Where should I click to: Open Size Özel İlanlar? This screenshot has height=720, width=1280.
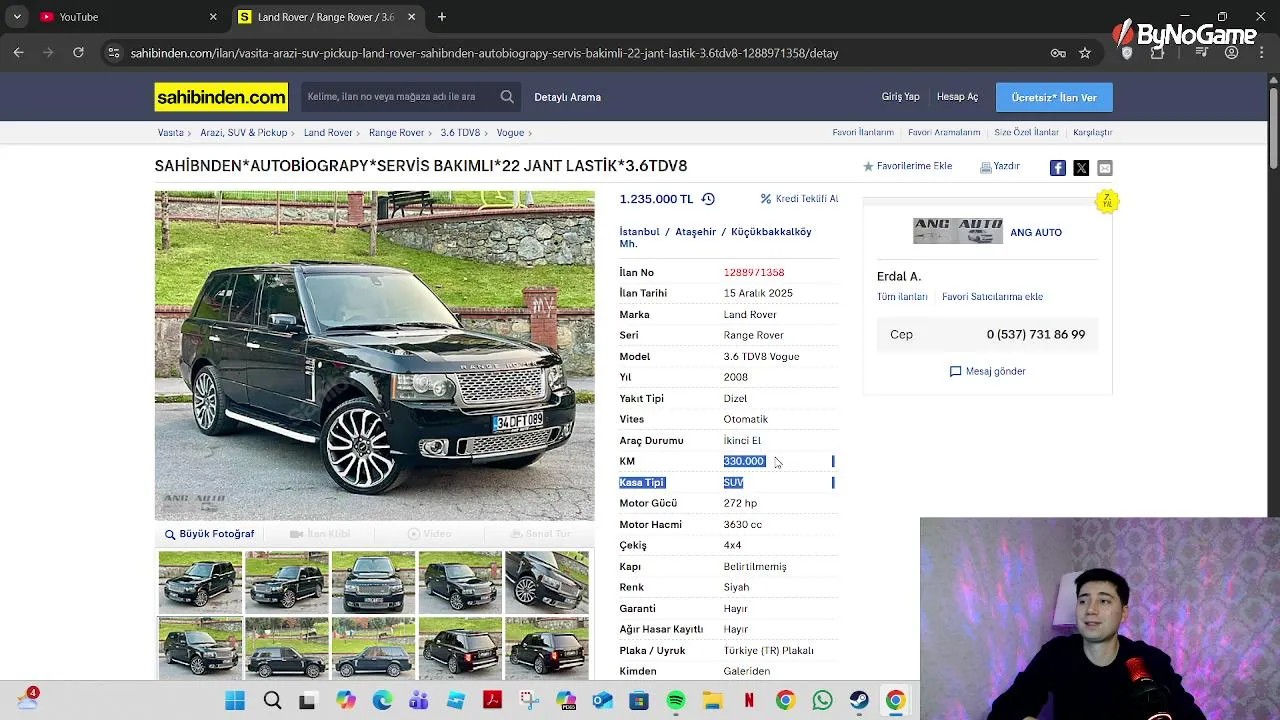1026,132
